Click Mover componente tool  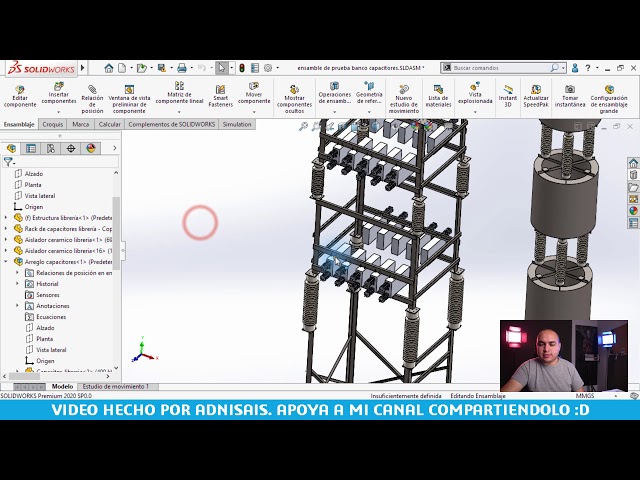[x=253, y=93]
